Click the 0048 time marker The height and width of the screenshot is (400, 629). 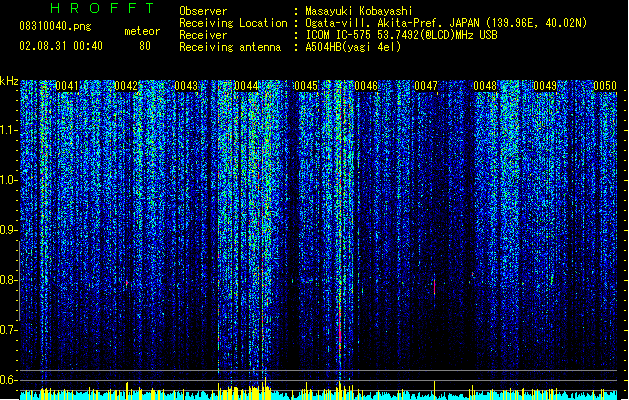pyautogui.click(x=485, y=86)
